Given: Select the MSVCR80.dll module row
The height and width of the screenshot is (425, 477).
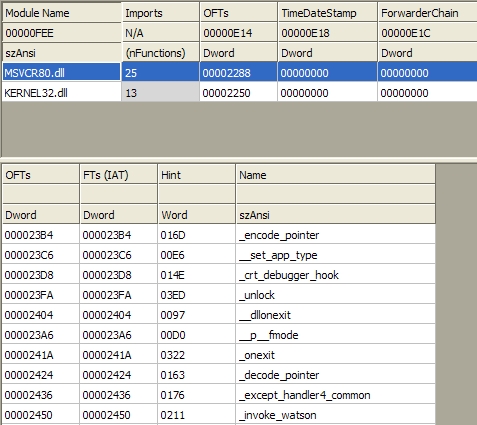Looking at the screenshot, I should point(239,73).
